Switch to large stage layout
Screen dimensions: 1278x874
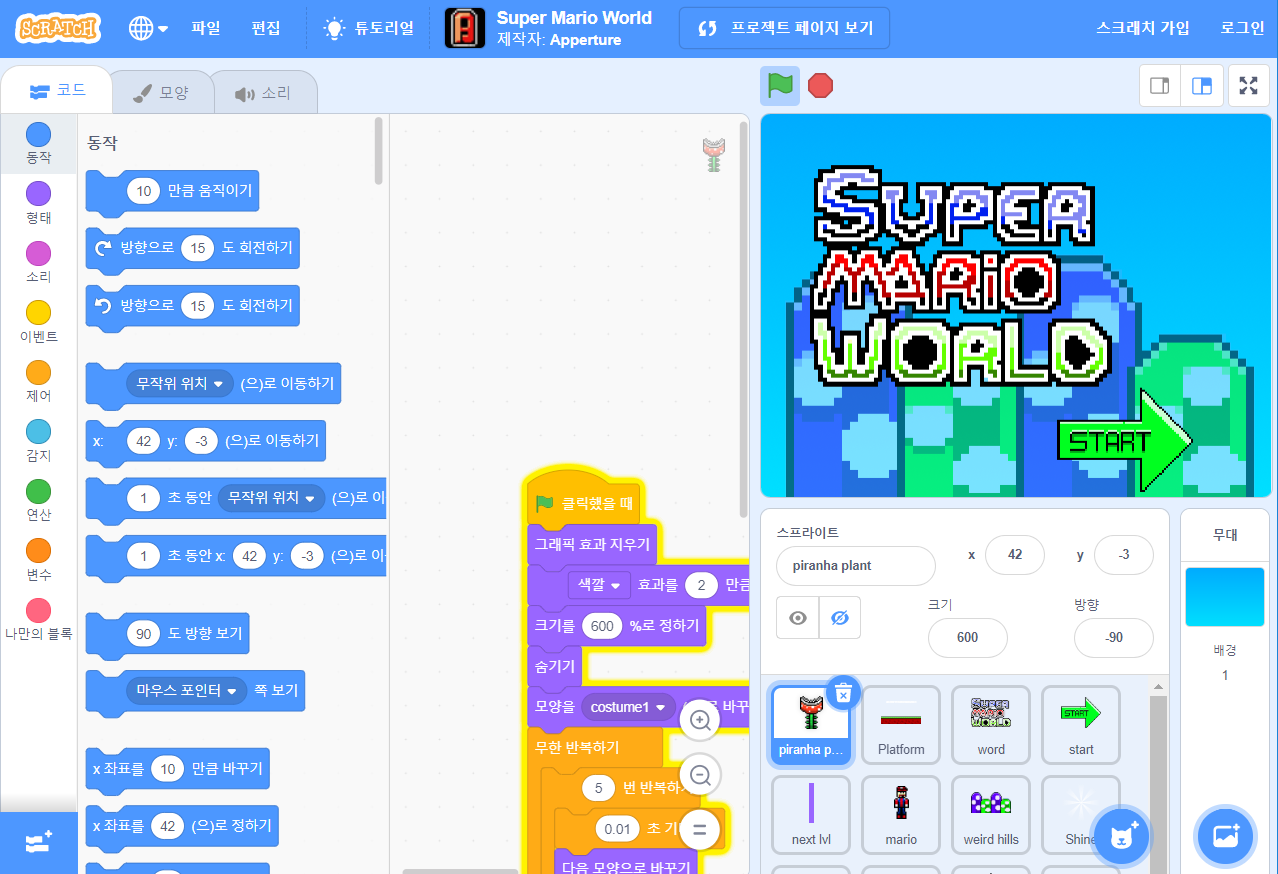point(1201,86)
